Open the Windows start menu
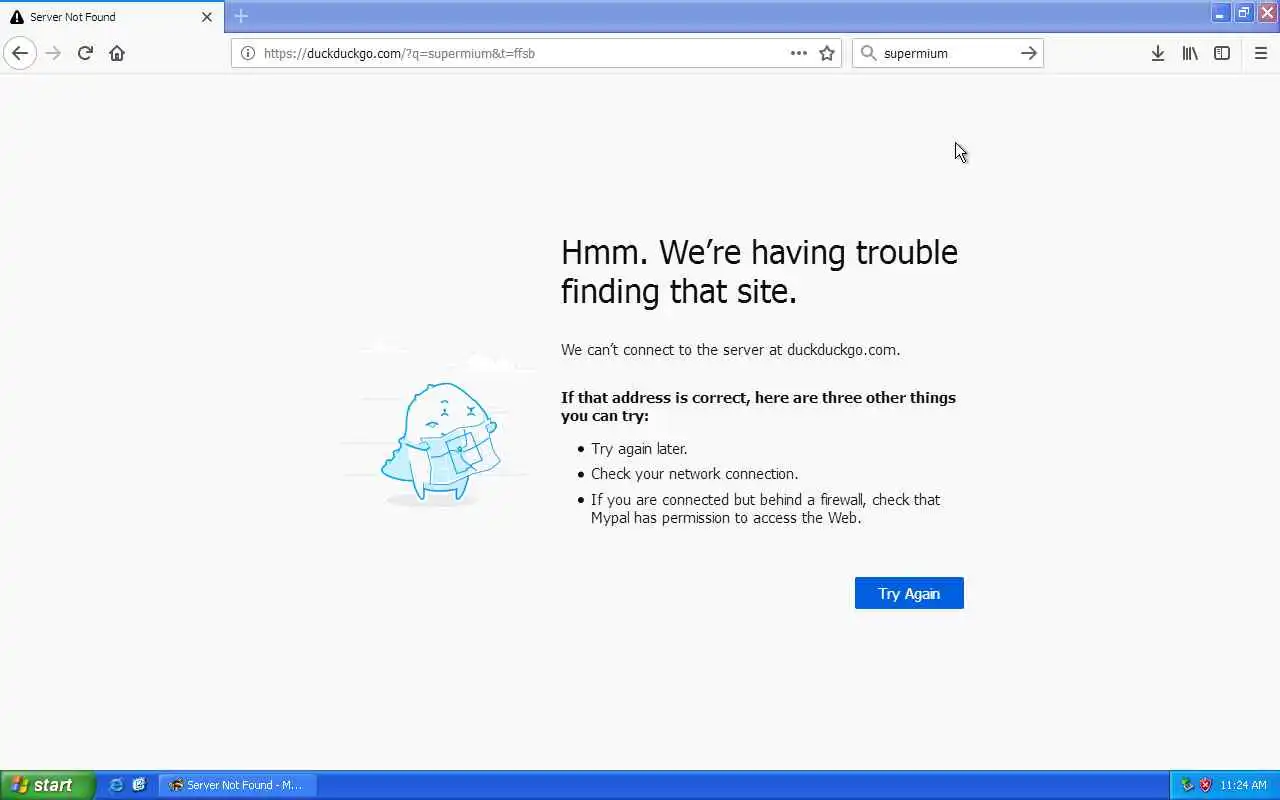The height and width of the screenshot is (800, 1280). [47, 785]
